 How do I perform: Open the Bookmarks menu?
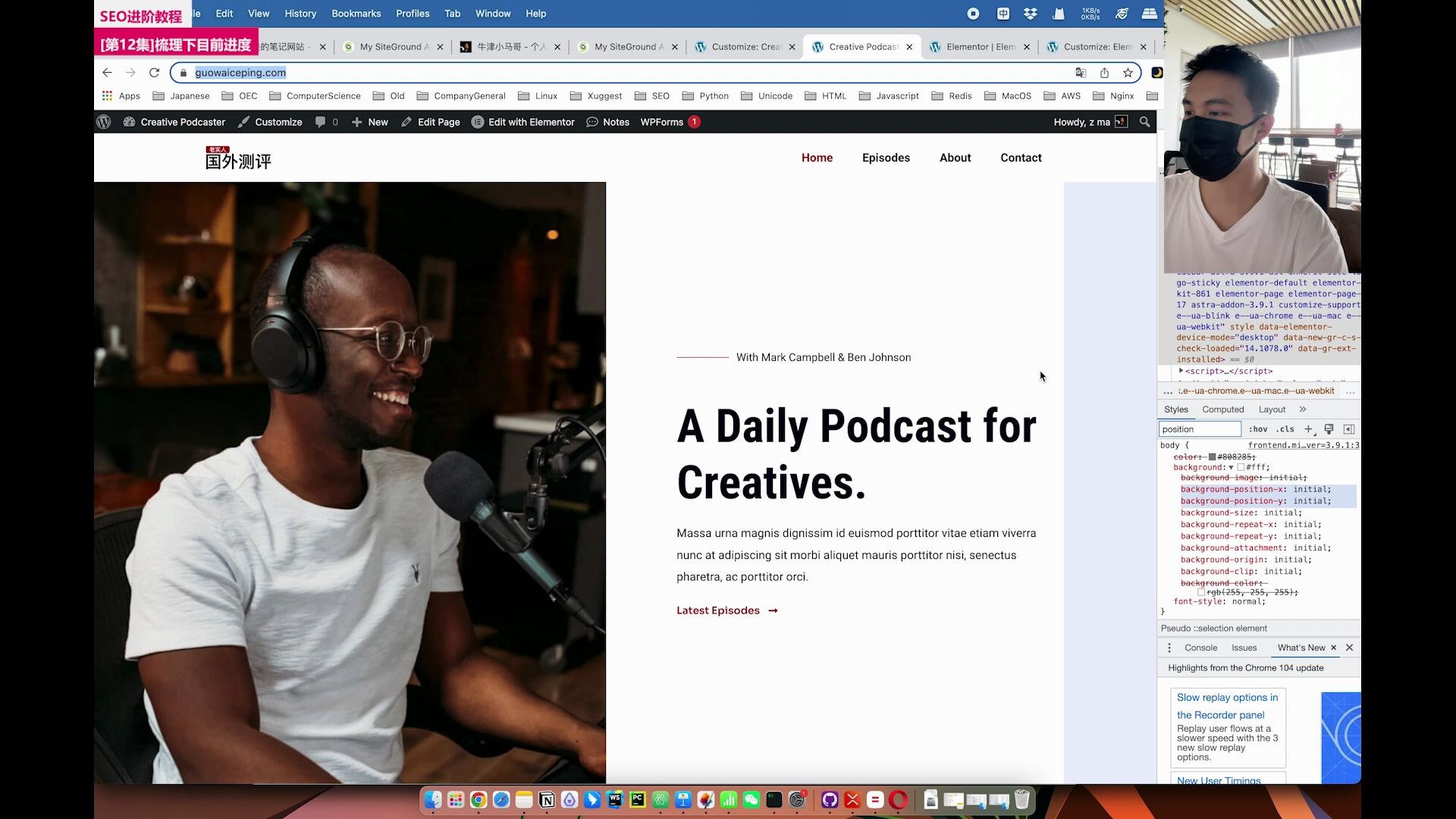click(356, 14)
